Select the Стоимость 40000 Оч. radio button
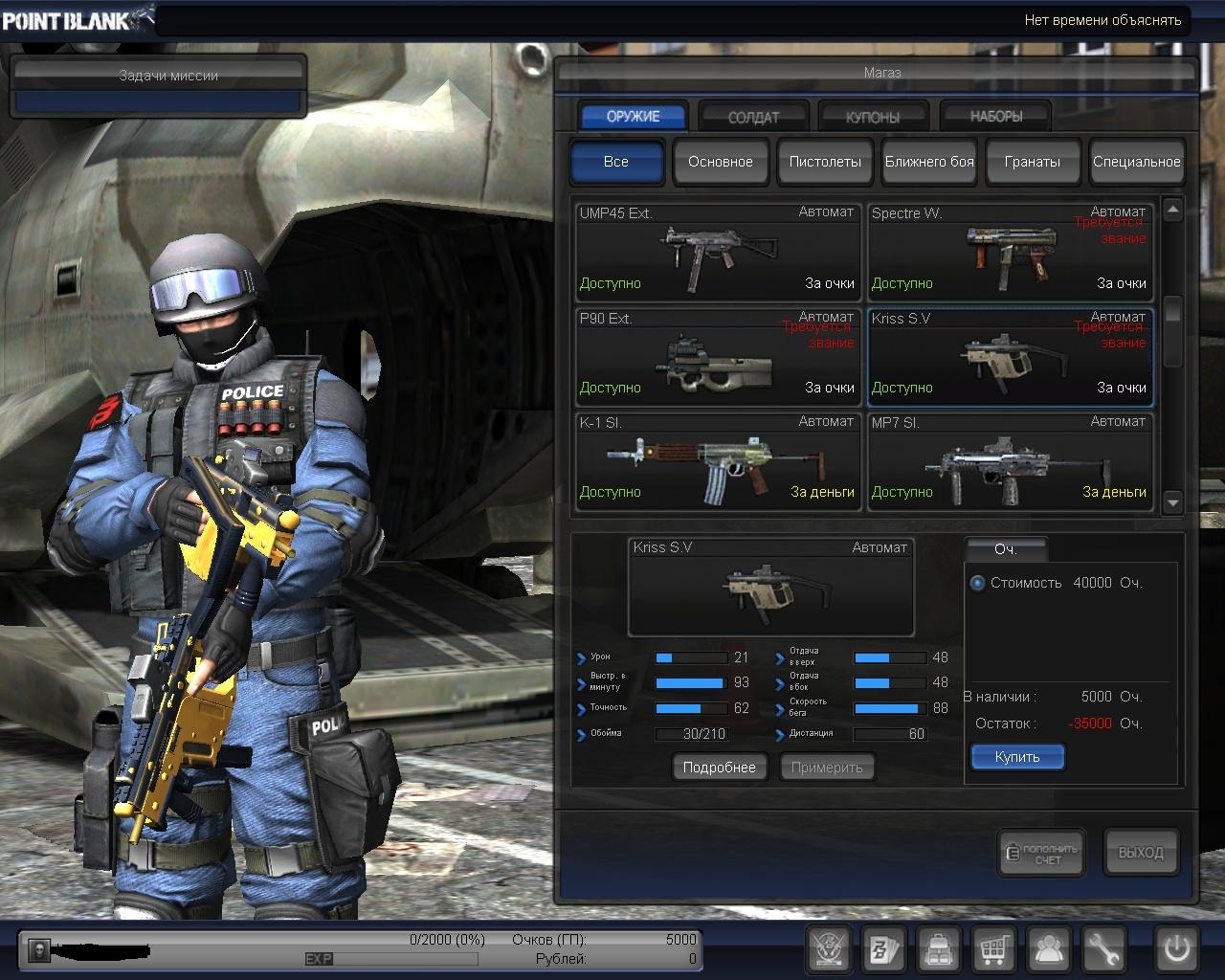1225x980 pixels. click(977, 583)
